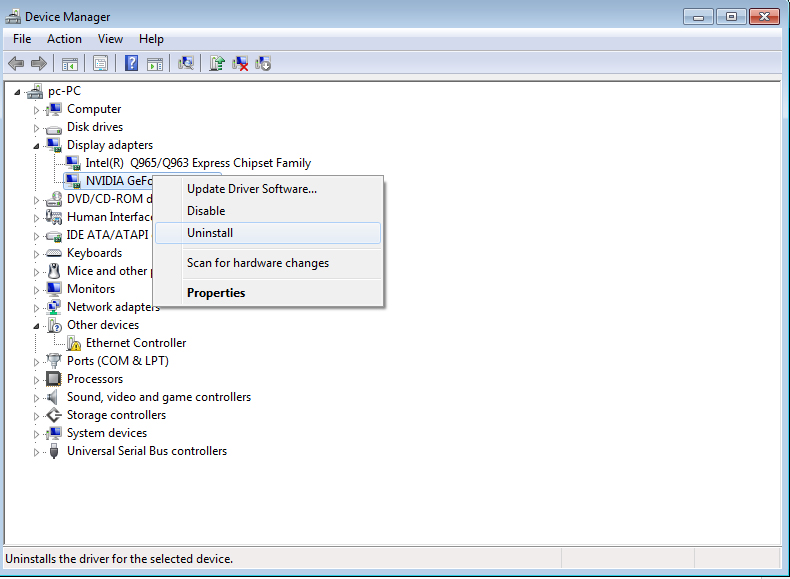Maximize the Device Manager window

tap(731, 17)
